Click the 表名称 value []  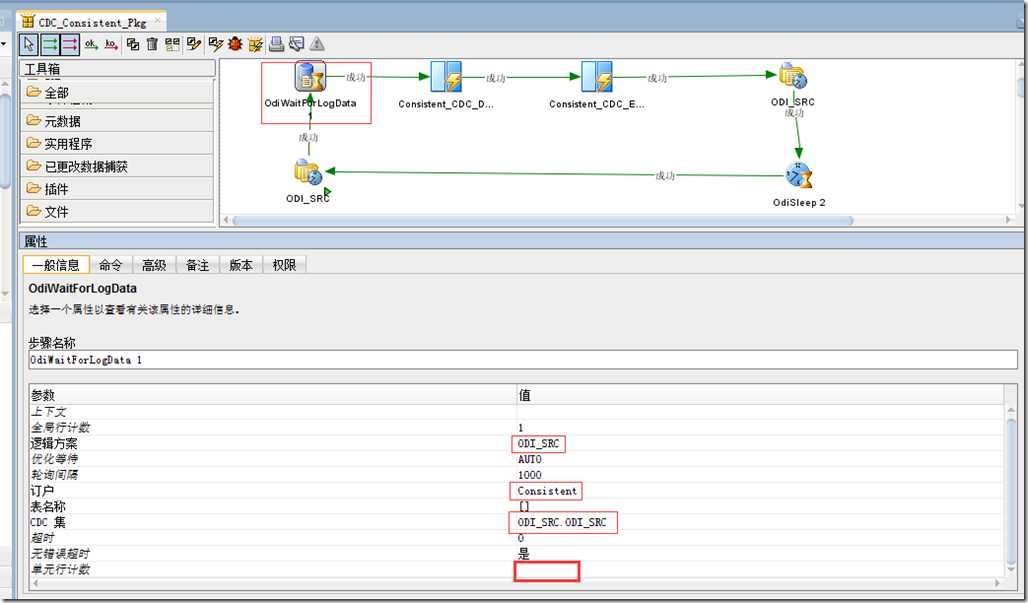click(524, 507)
